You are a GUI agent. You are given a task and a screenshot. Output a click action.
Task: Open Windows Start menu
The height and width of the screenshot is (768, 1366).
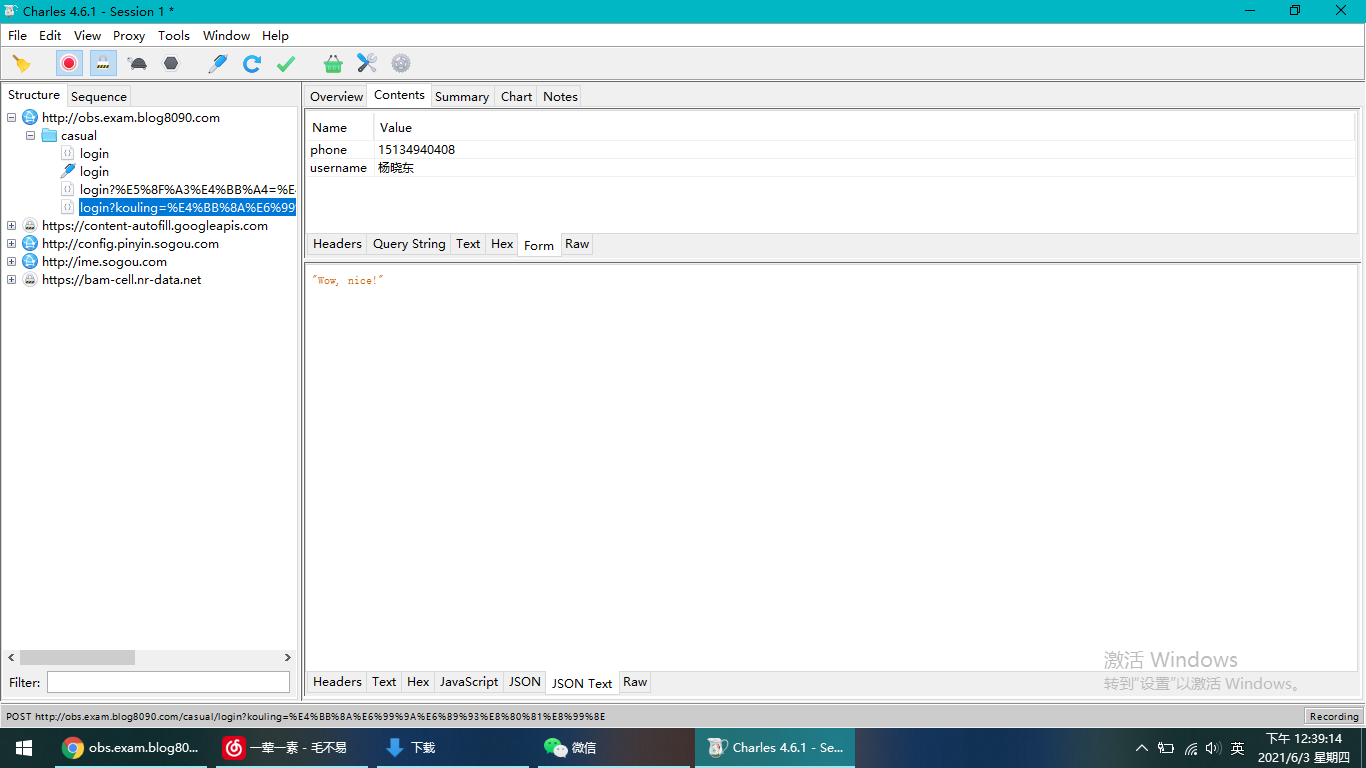point(24,748)
